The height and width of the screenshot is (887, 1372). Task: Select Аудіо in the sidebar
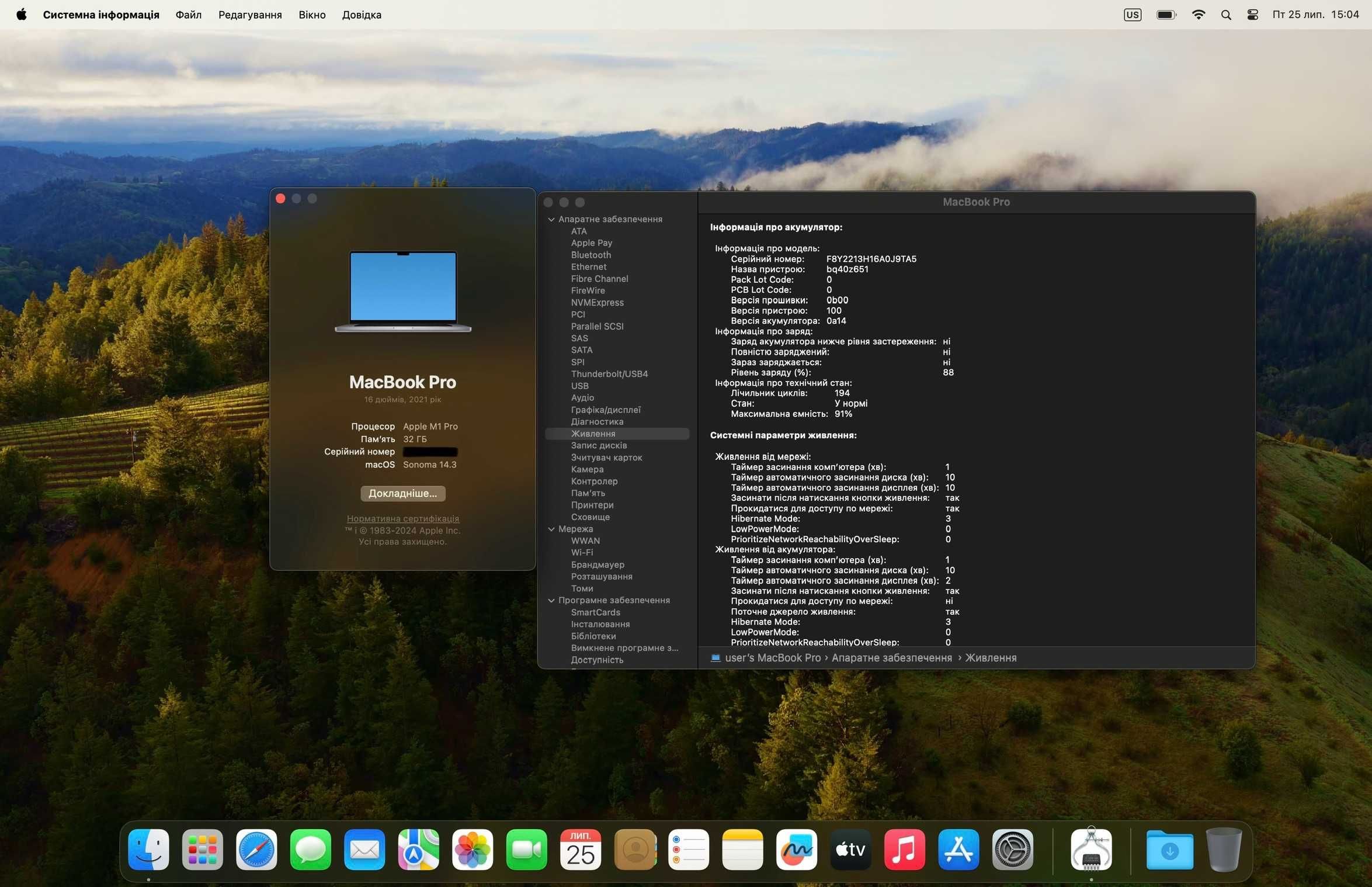[x=582, y=398]
